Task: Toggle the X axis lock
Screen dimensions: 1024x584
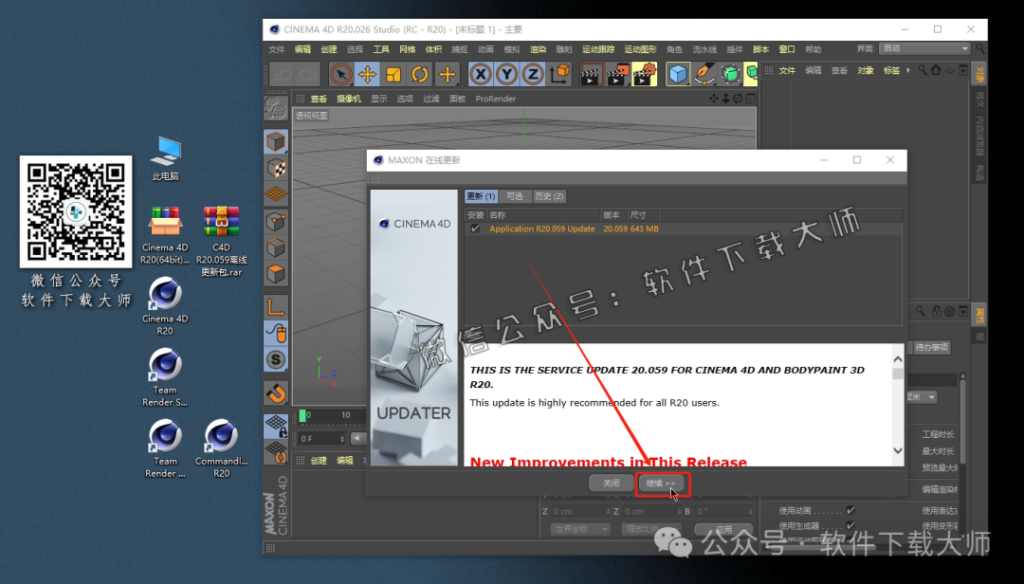Action: point(481,74)
